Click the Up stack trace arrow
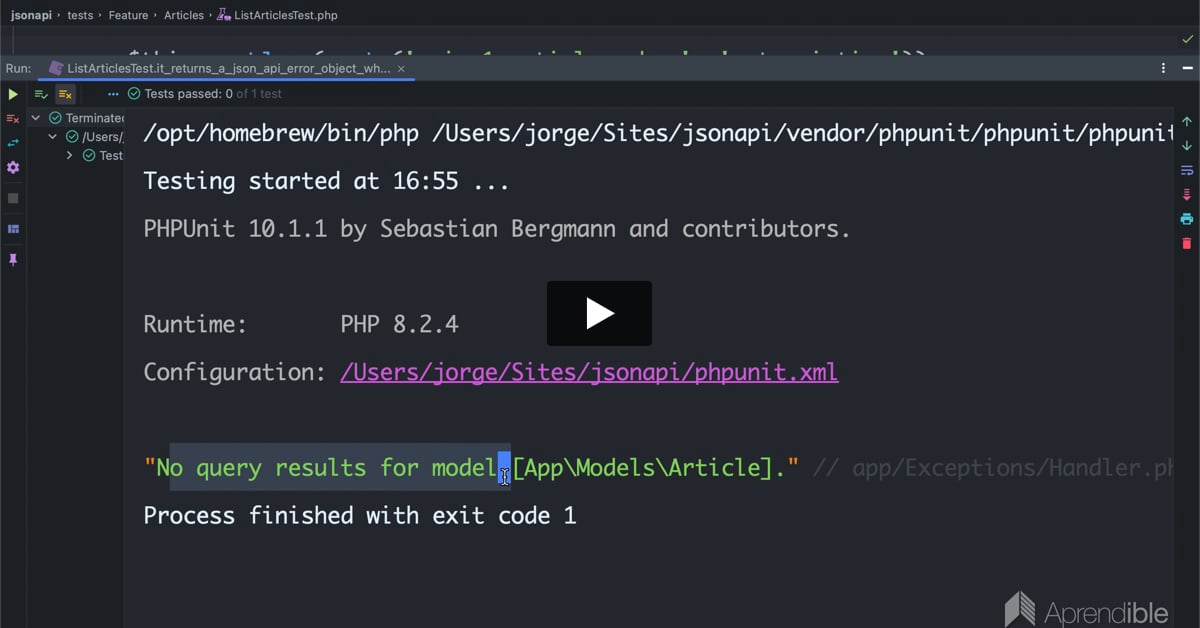The height and width of the screenshot is (628, 1200). (1187, 121)
